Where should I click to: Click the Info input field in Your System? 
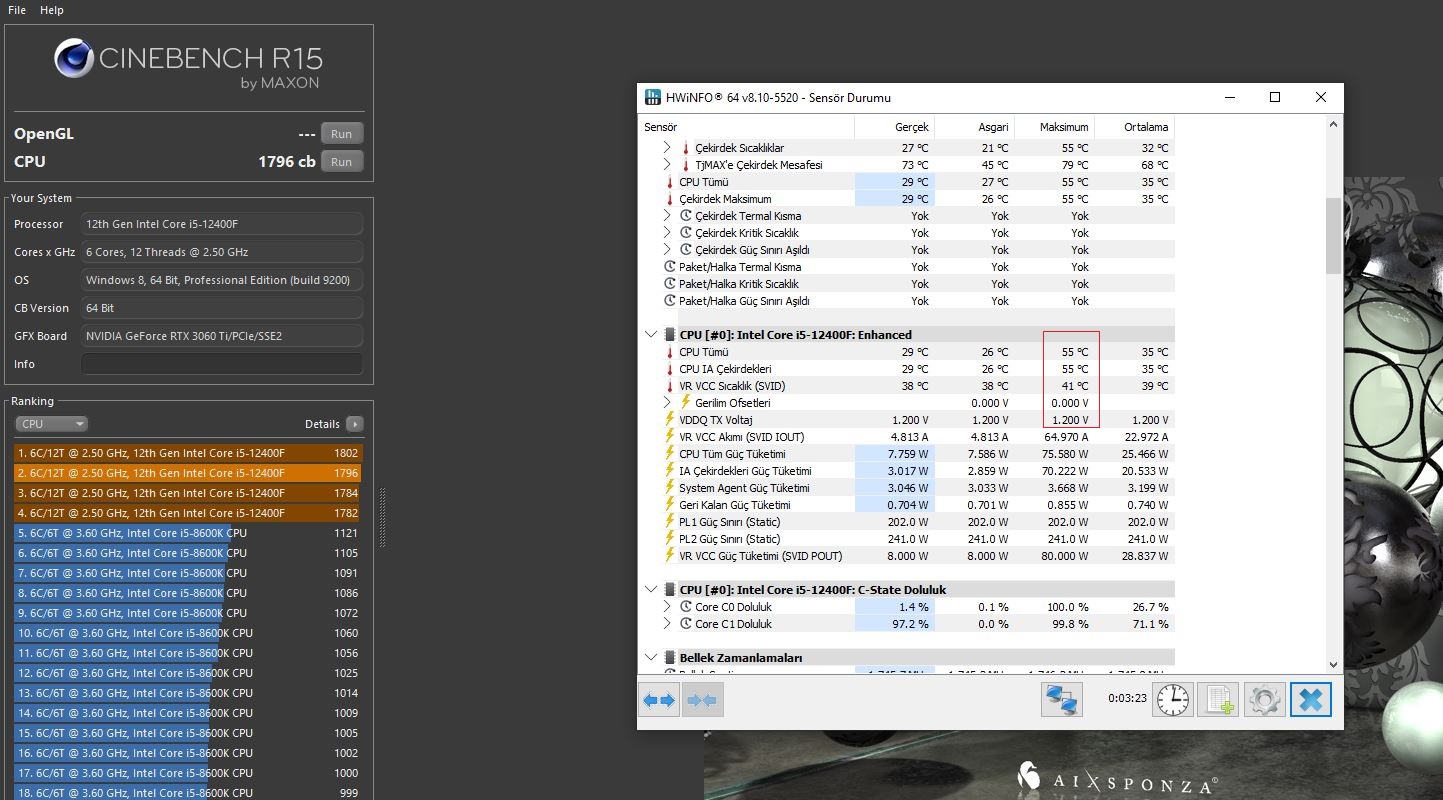pos(221,364)
